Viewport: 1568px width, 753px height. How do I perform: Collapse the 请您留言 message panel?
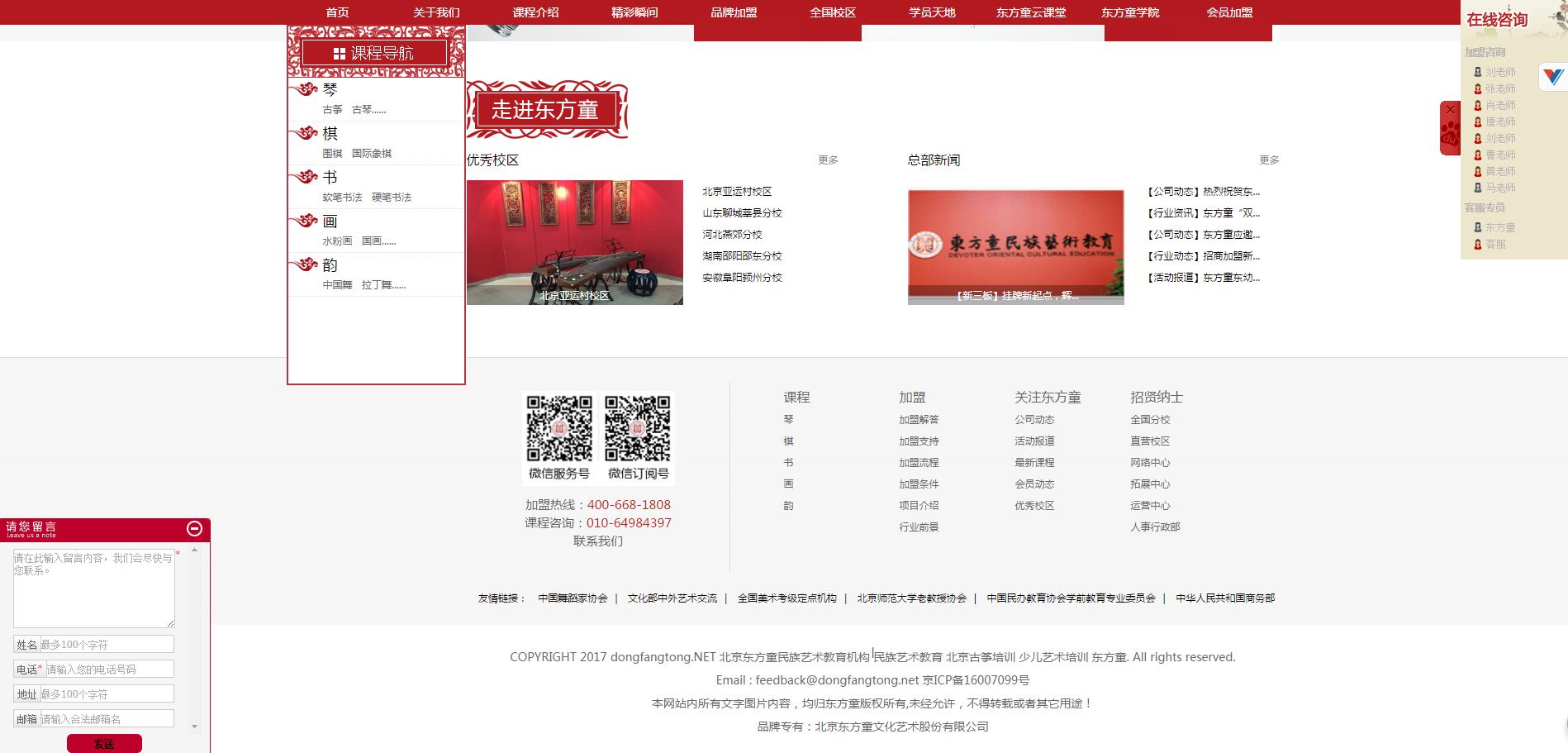pyautogui.click(x=195, y=529)
